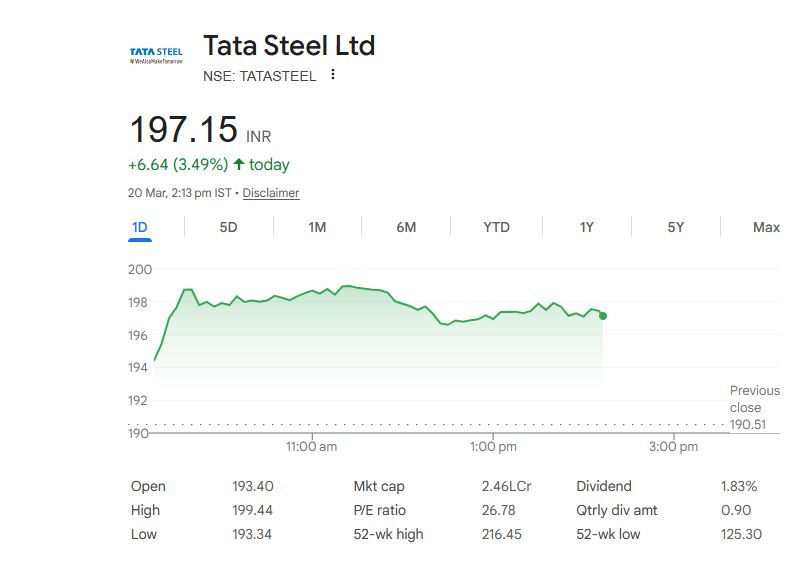Open the three-dot more options menu
794x578 pixels.
[333, 75]
